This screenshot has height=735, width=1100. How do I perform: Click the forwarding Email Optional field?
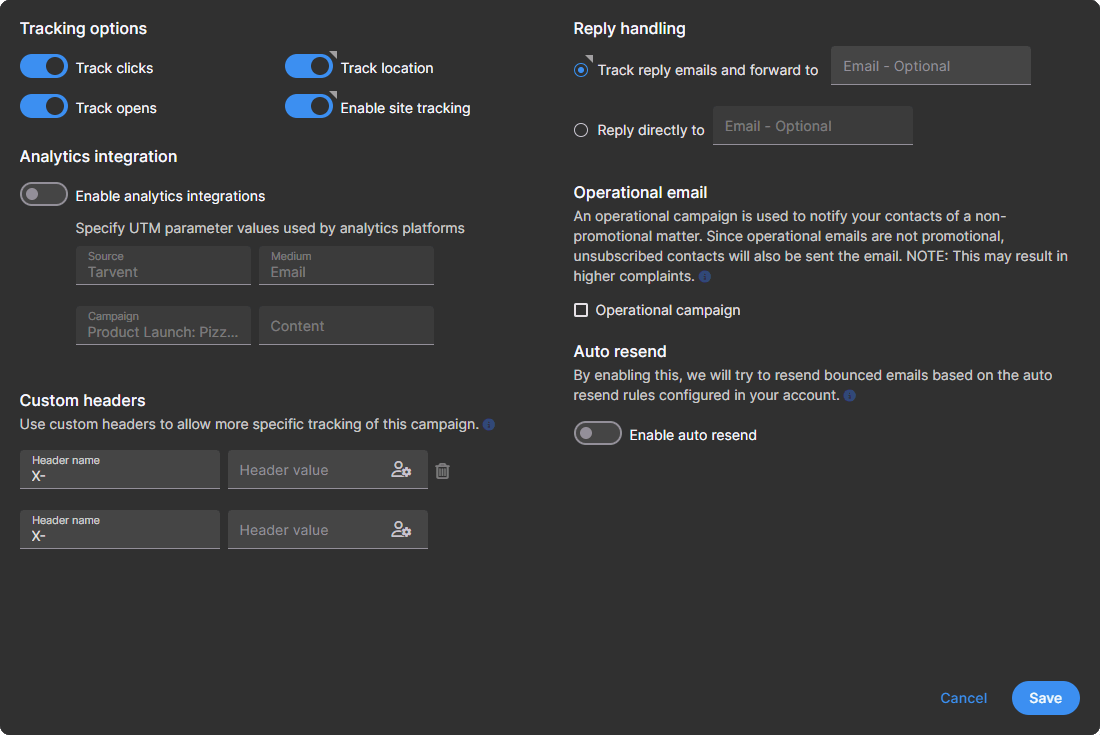(930, 65)
